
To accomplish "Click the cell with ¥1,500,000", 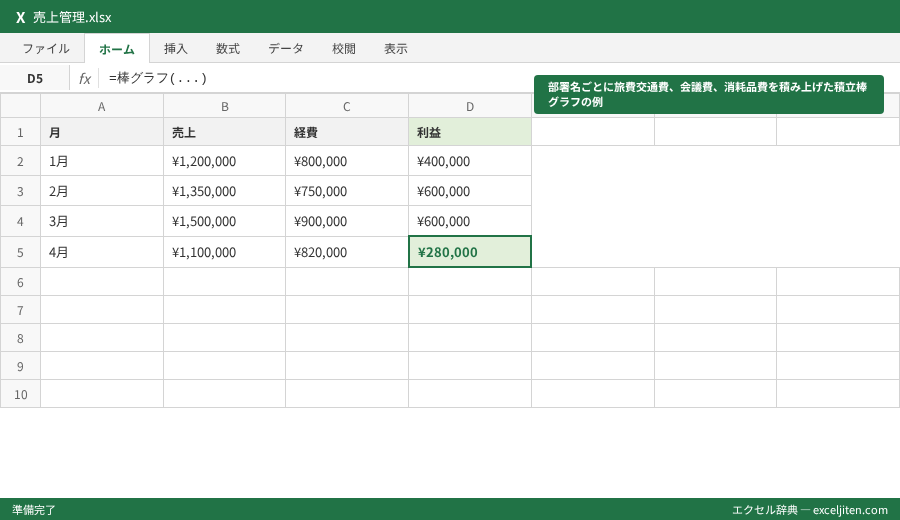I will click(x=224, y=221).
